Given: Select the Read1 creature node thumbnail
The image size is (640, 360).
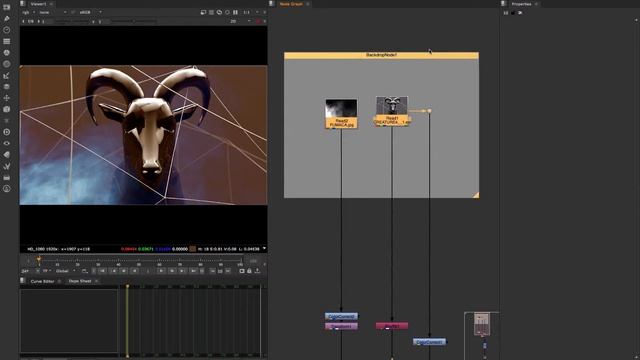Looking at the screenshot, I should pos(392,106).
